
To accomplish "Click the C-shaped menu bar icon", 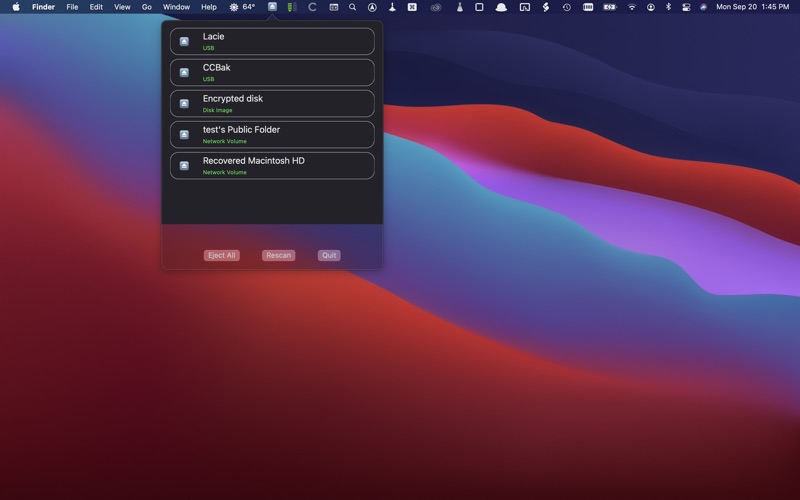I will (x=312, y=7).
